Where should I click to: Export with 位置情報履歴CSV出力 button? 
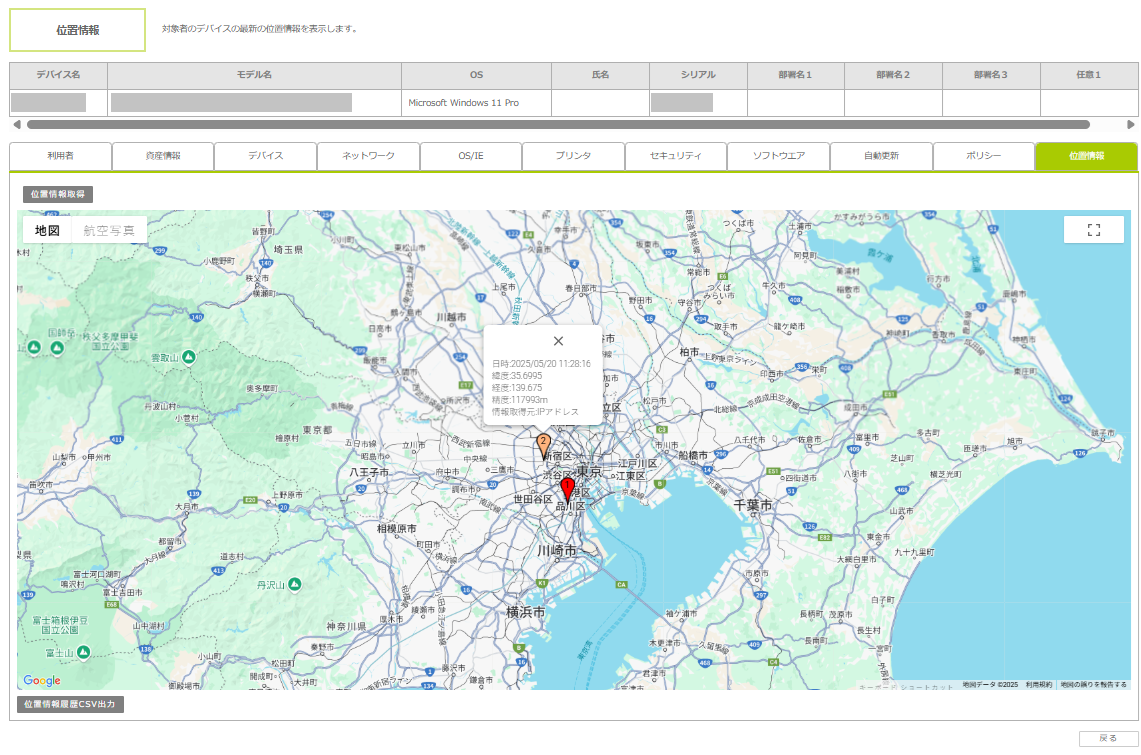pyautogui.click(x=70, y=704)
